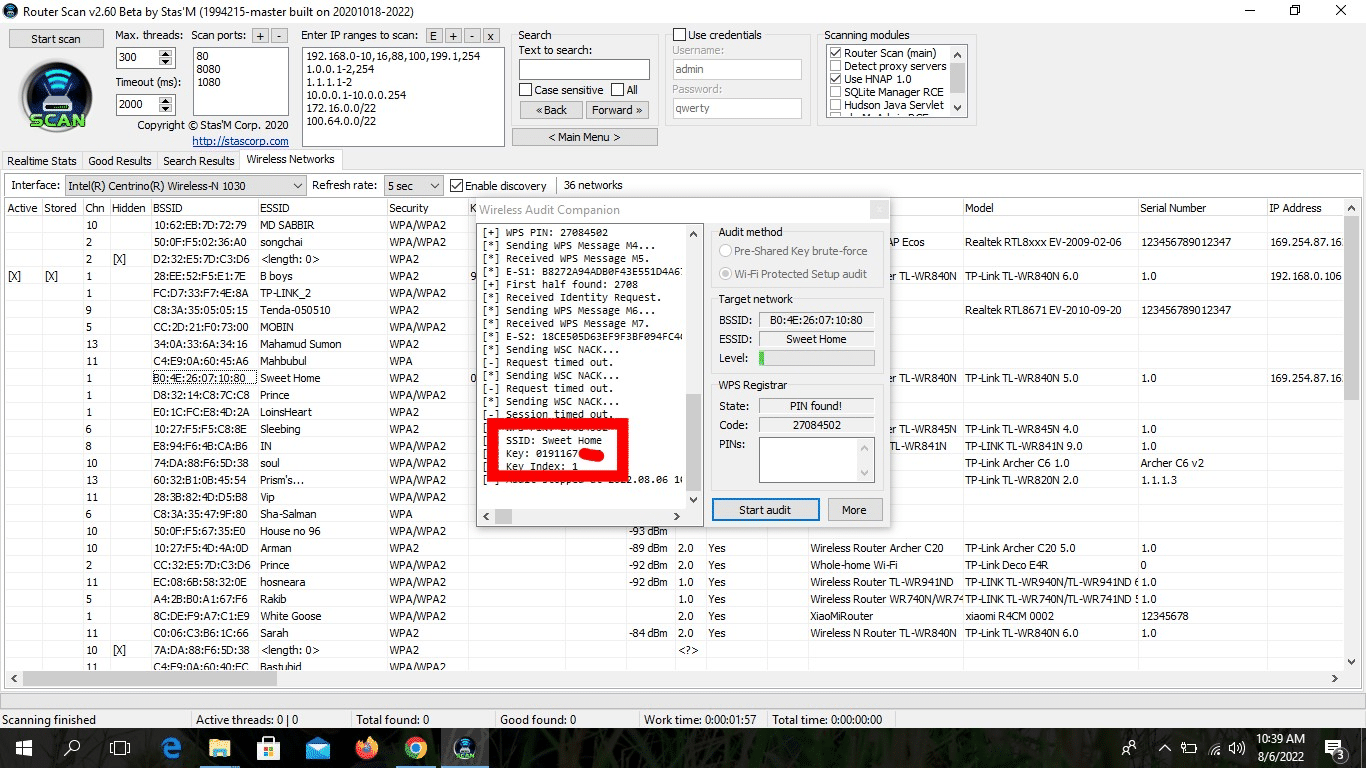Open File Explorer from the taskbar
1366x768 pixels.
(220, 748)
